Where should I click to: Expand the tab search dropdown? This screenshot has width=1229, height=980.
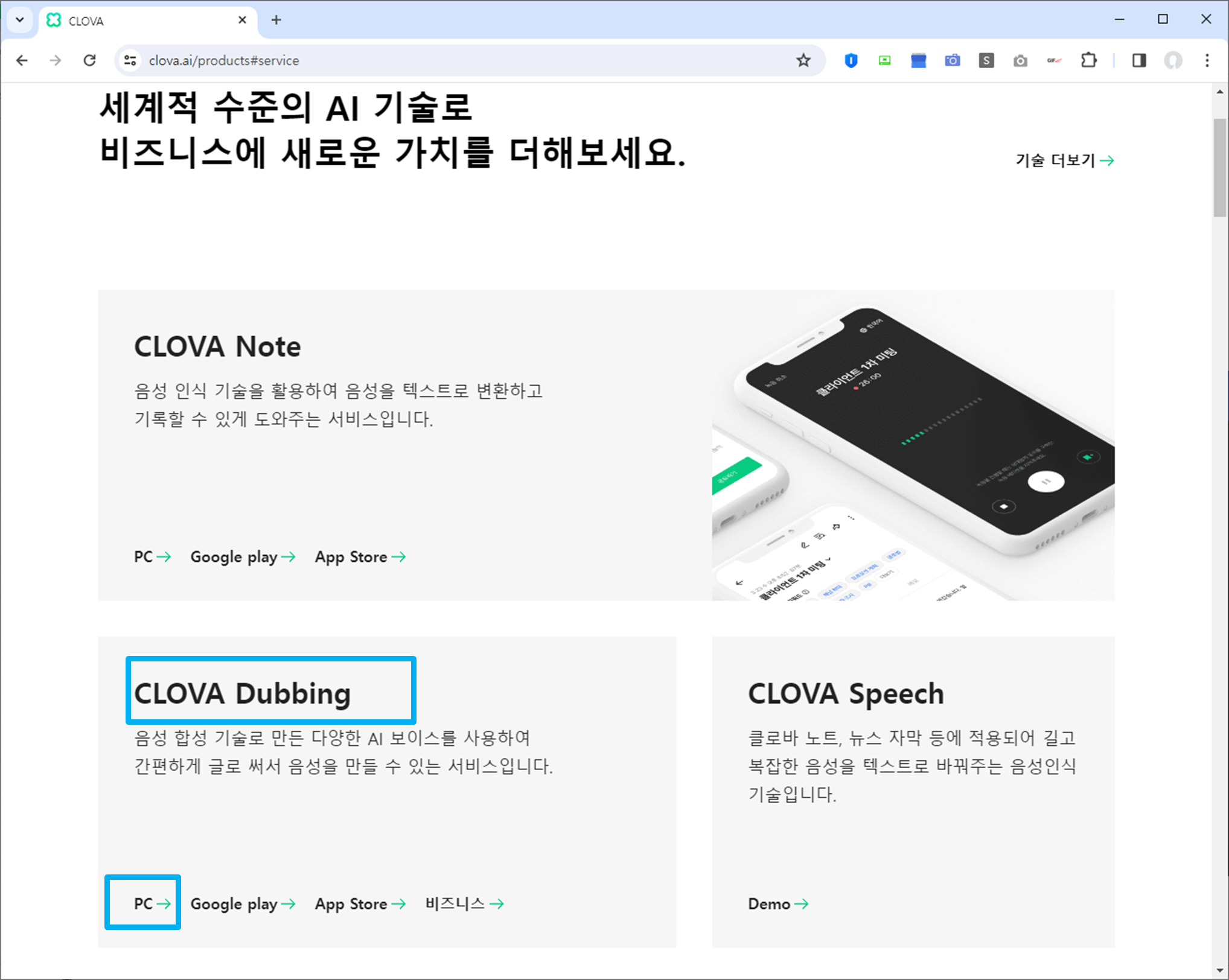coord(19,20)
